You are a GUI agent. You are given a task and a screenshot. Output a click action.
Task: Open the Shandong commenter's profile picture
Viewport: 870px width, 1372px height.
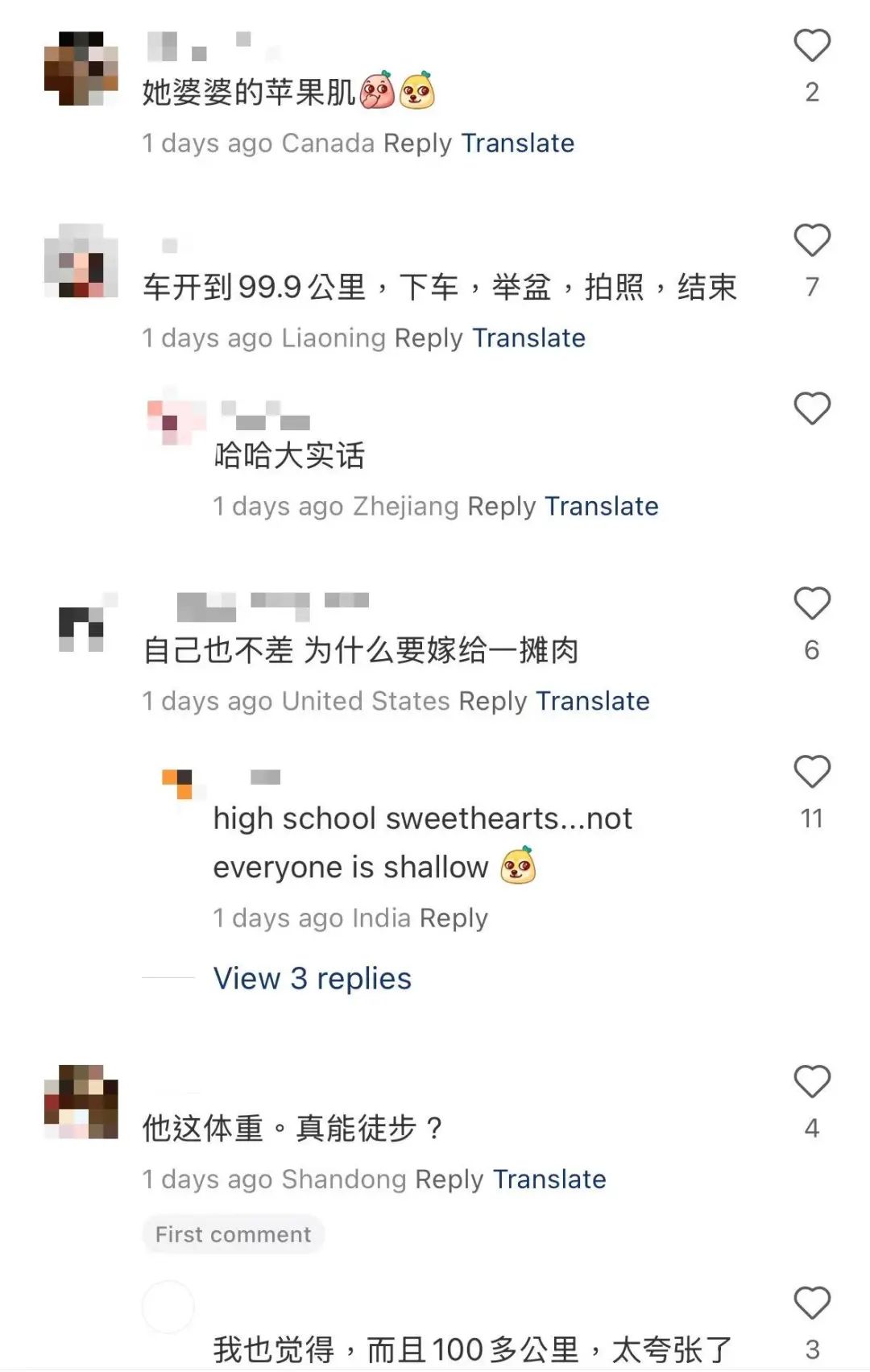(x=81, y=1102)
